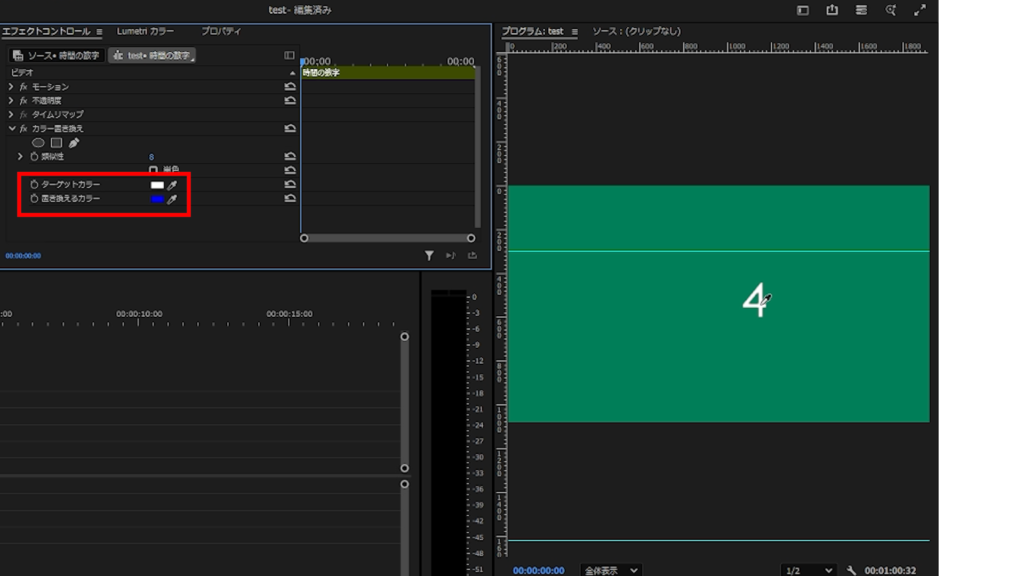Viewport: 1024px width, 576px height.
Task: Toggle animation stopwatch for ターゲットカラー
Action: 34,185
